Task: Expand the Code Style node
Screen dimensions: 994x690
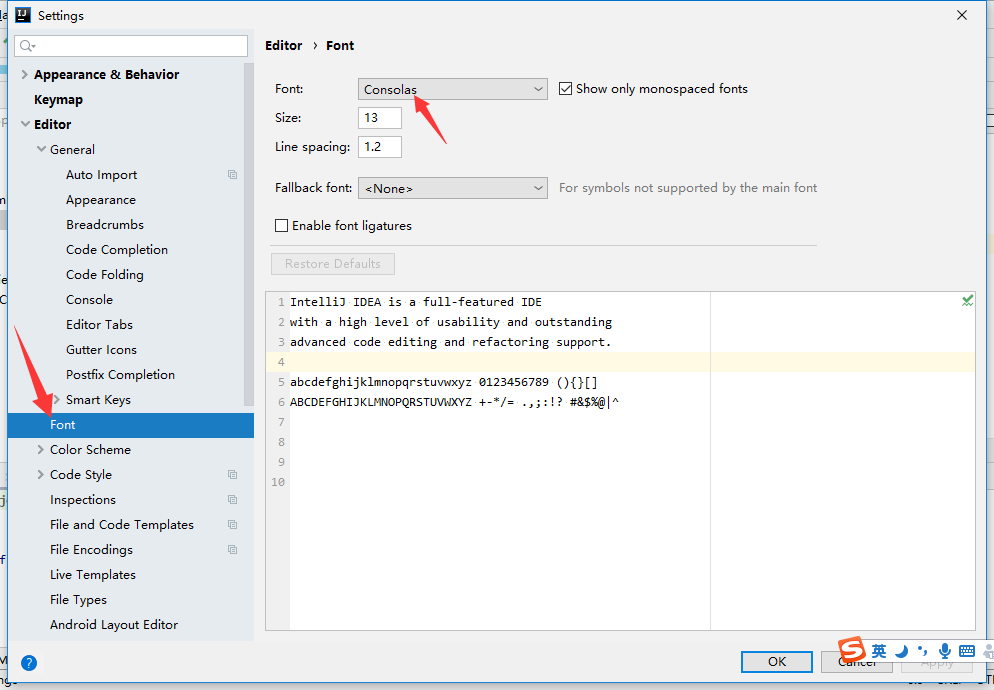Action: point(41,474)
